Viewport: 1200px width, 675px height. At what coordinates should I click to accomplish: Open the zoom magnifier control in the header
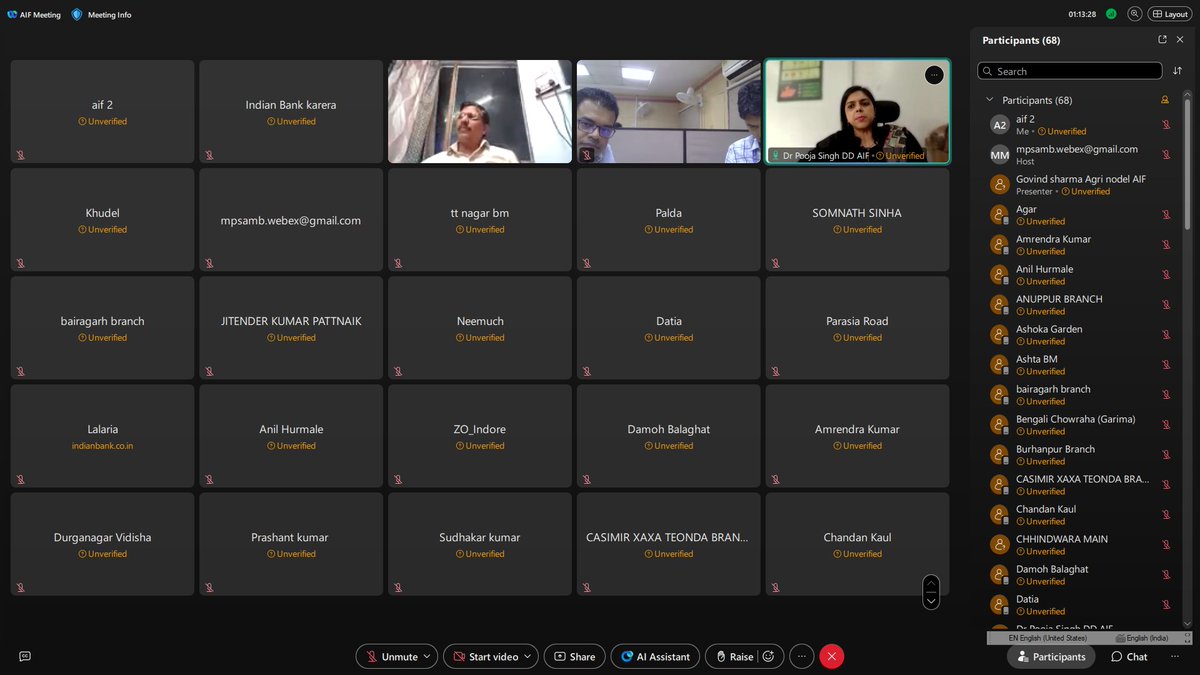[x=1134, y=14]
